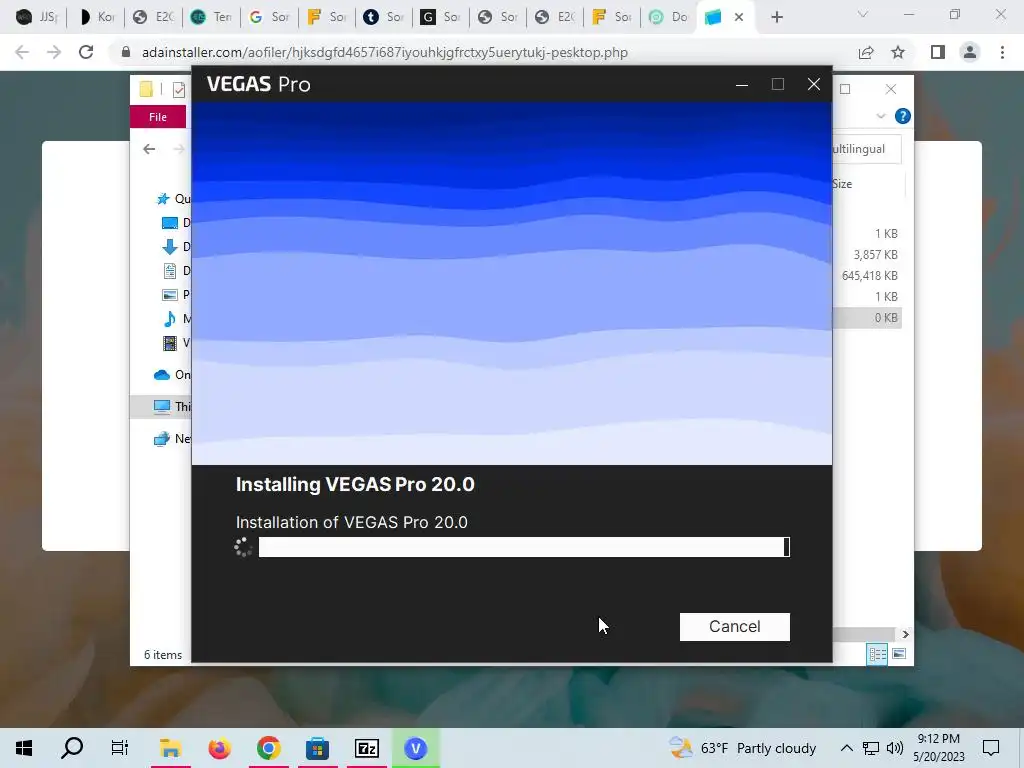The height and width of the screenshot is (768, 1024).
Task: Open 7-Zip from the taskbar
Action: pos(367,748)
